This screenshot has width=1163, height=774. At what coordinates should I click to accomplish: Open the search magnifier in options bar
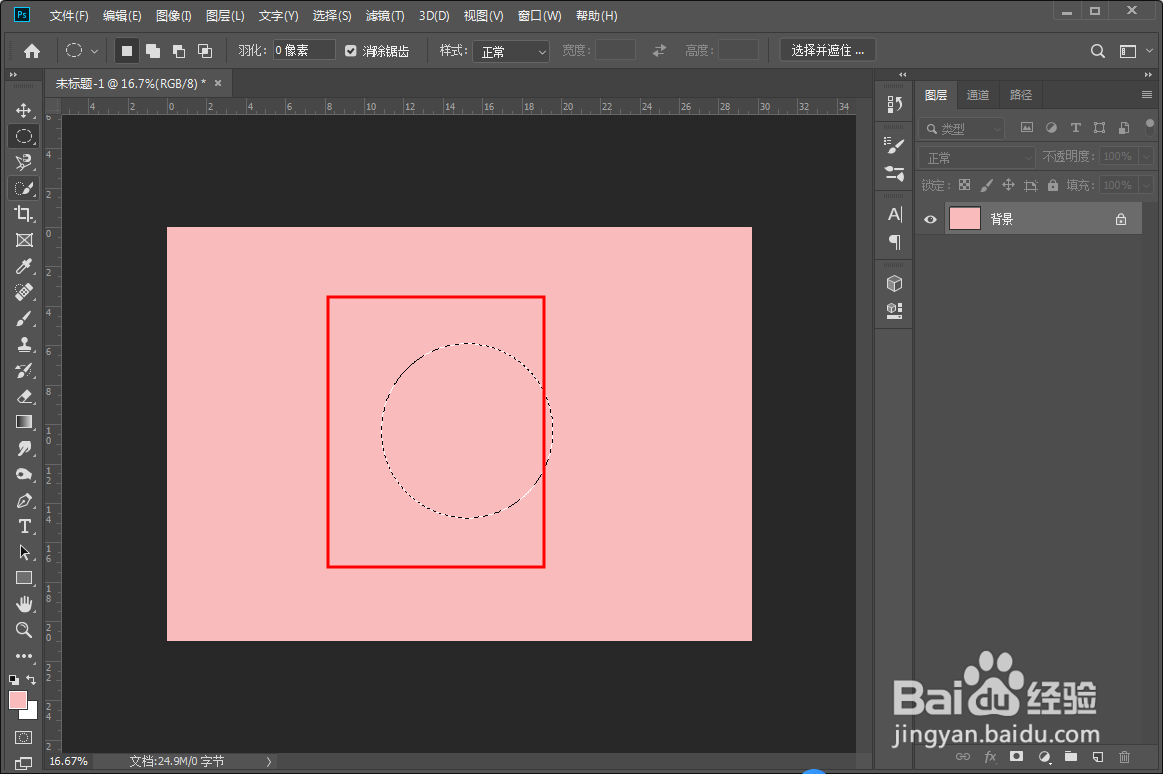[x=1098, y=50]
